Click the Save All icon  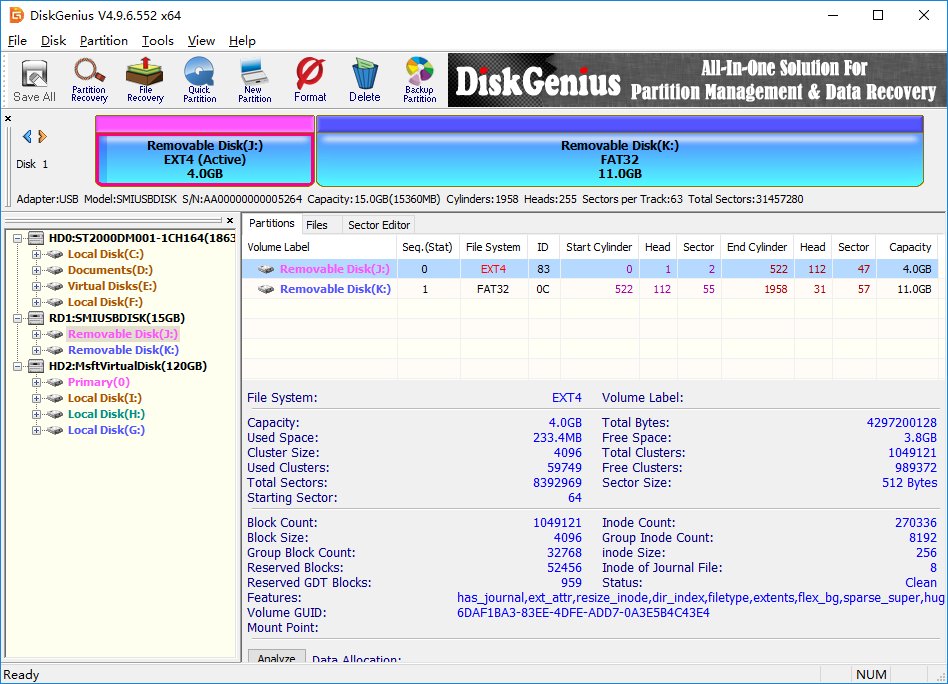pyautogui.click(x=33, y=80)
